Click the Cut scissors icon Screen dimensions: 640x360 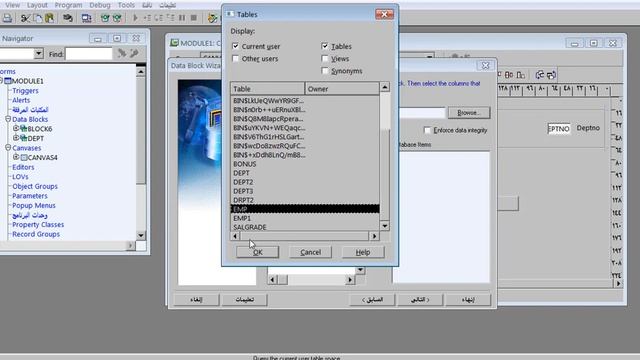(25, 18)
